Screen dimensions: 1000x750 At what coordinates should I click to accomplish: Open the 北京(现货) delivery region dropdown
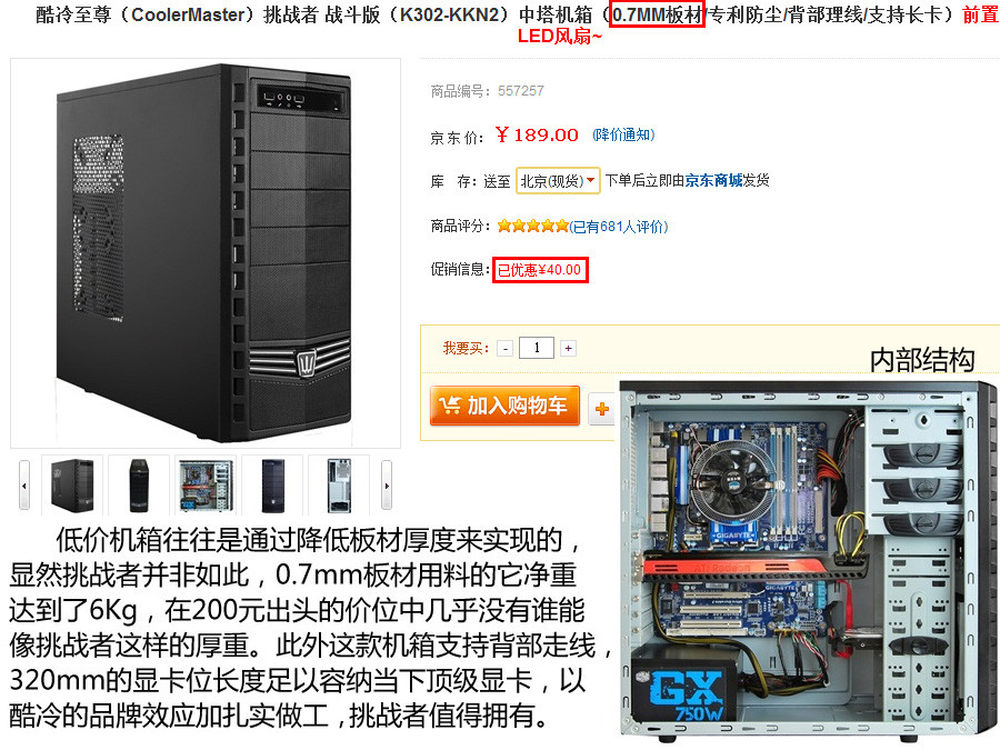tap(558, 181)
